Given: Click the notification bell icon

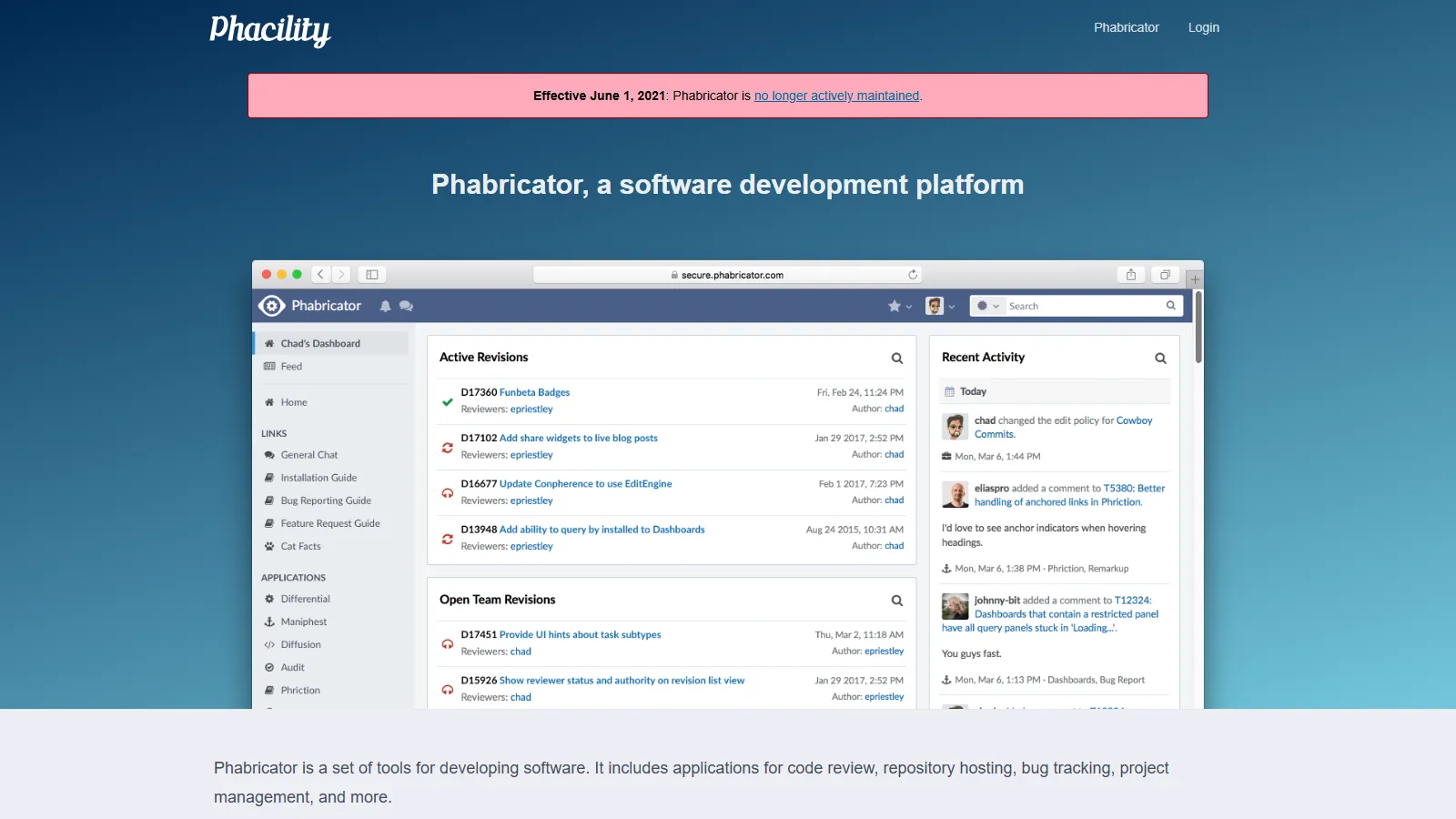Looking at the screenshot, I should point(385,307).
